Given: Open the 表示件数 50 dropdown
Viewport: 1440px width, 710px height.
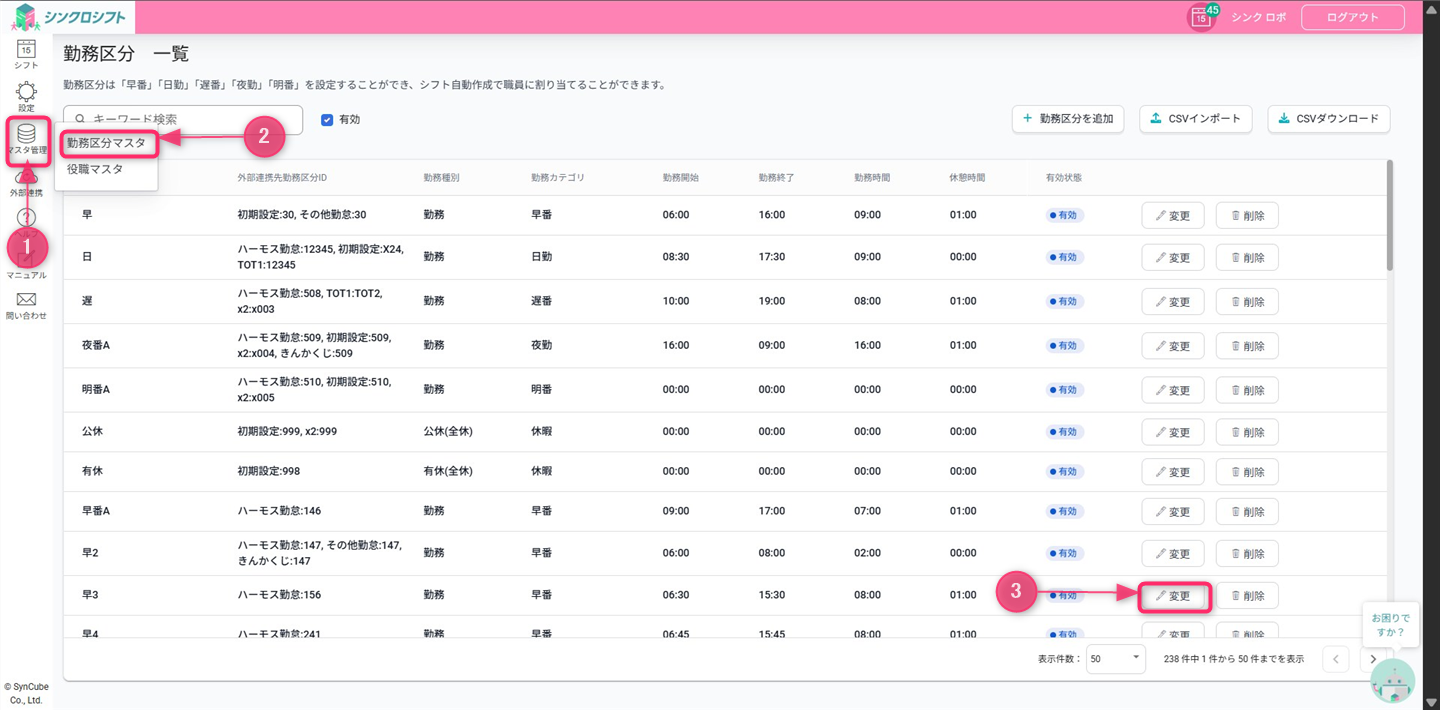Looking at the screenshot, I should coord(1115,659).
